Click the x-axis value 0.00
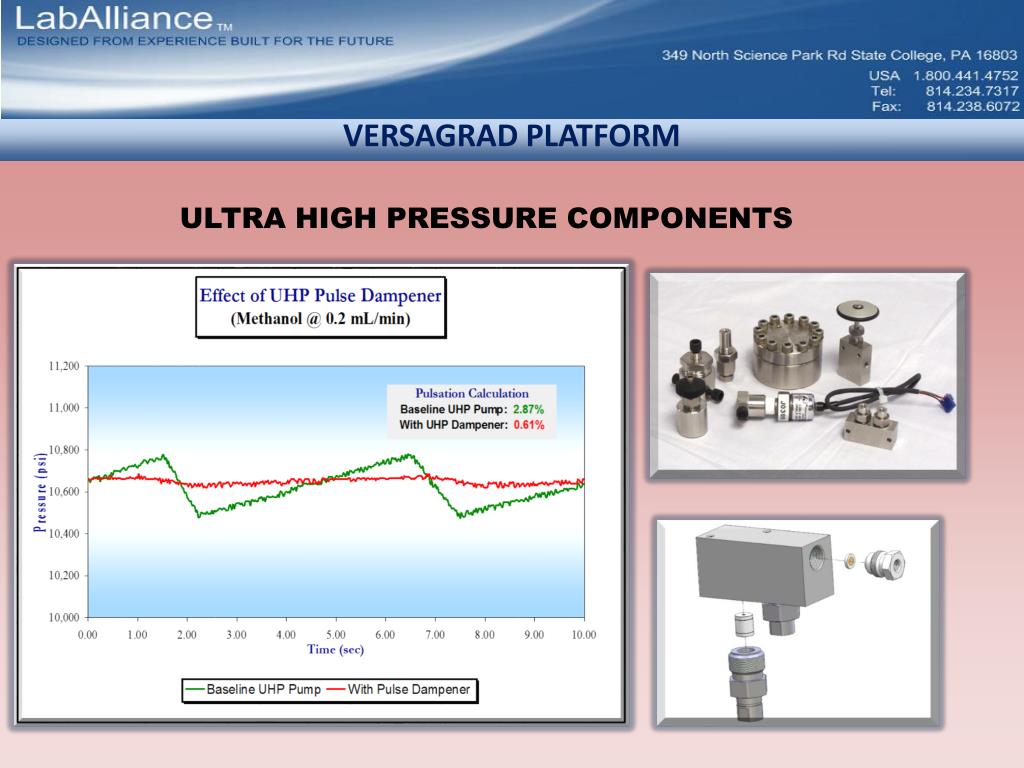1024x768 pixels. click(x=88, y=635)
